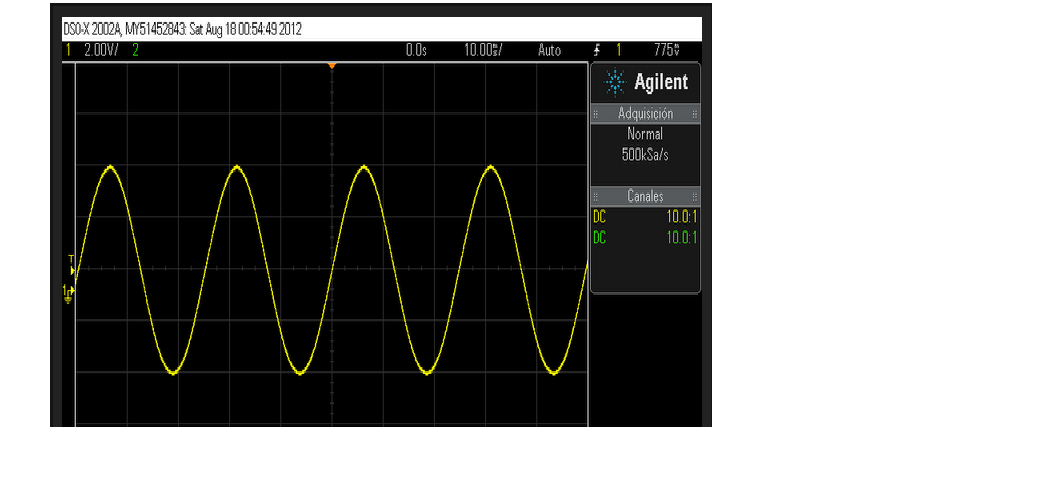Click the Normal acquisition mode text
This screenshot has height=500, width=1040.
coord(645,134)
